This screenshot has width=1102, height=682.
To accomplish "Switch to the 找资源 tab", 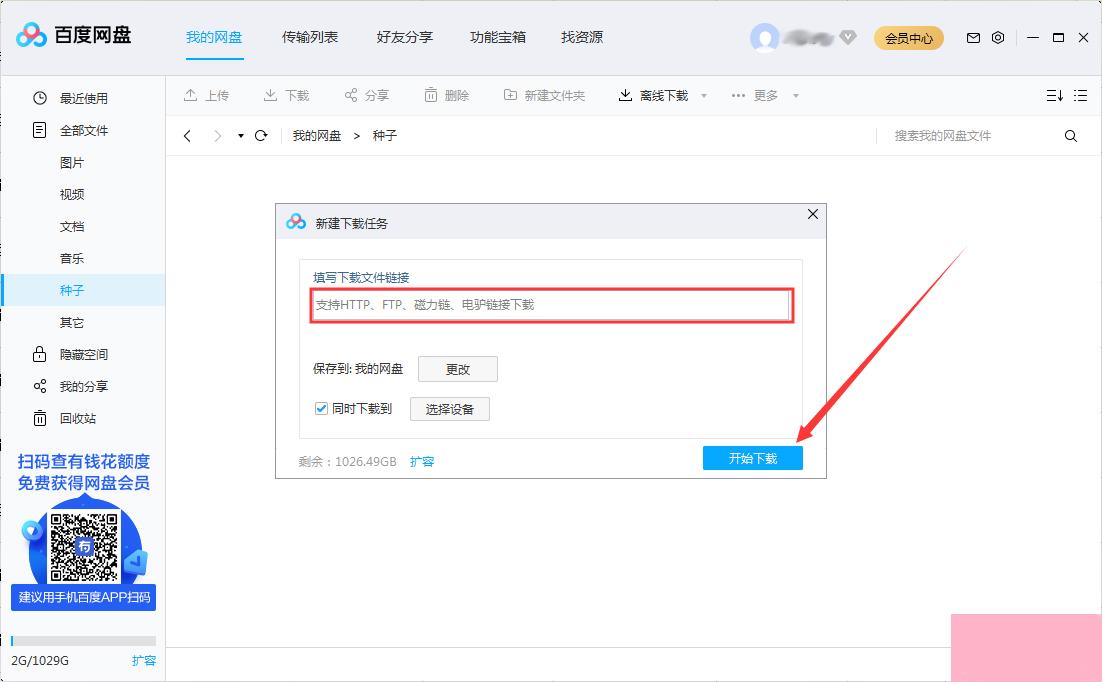I will 582,37.
